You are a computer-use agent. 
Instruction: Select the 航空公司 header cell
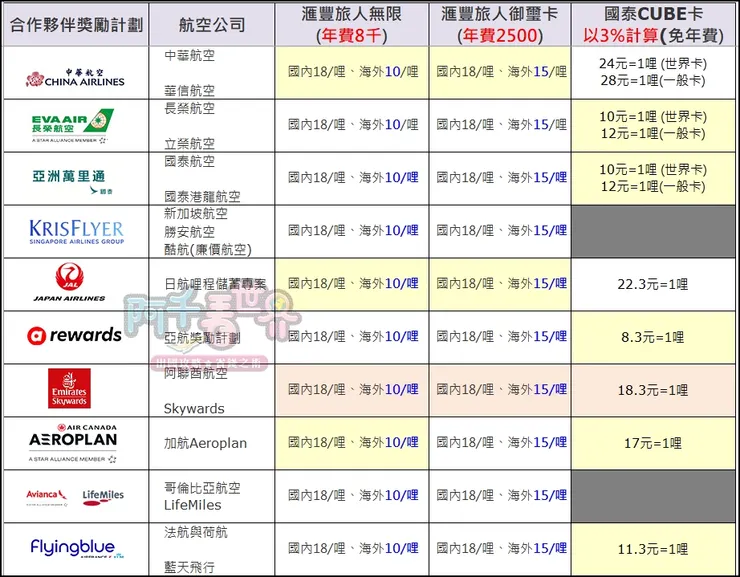tap(212, 25)
